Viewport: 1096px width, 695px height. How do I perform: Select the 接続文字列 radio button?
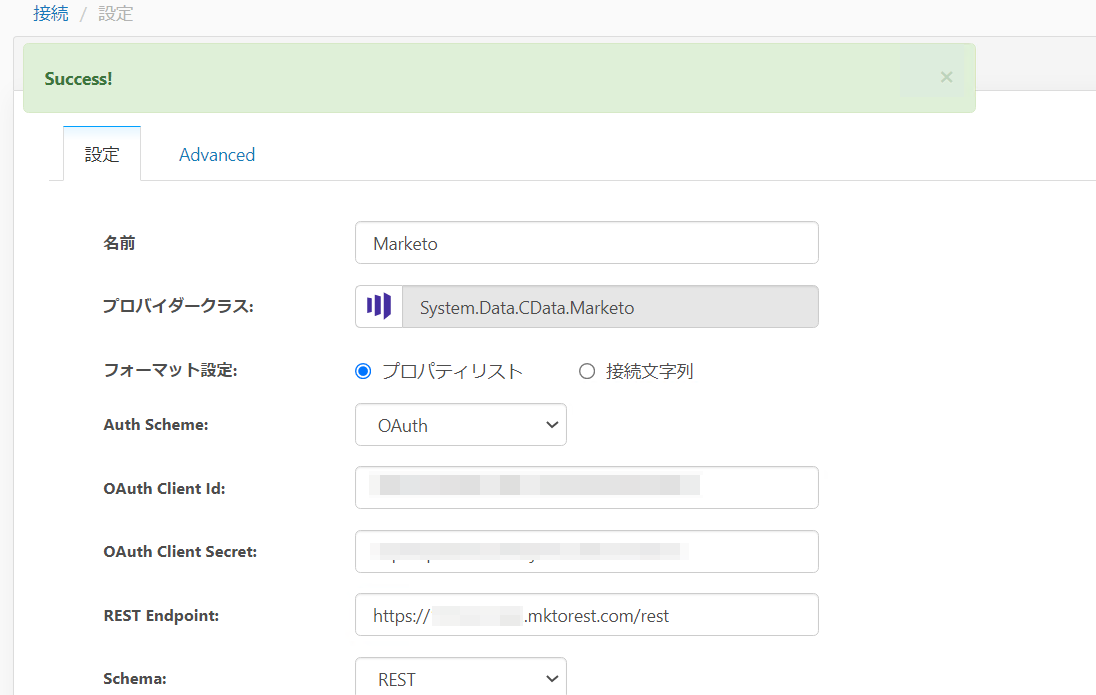click(x=586, y=371)
